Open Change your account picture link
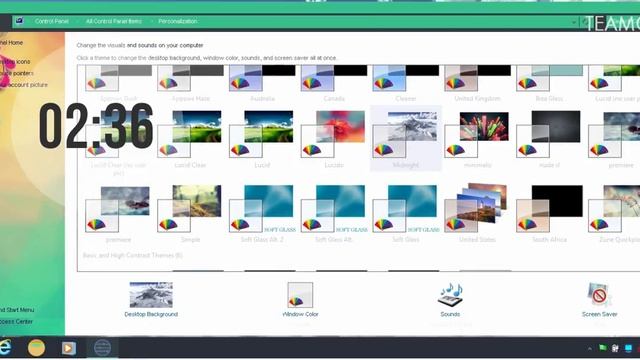The image size is (640, 360). [x=24, y=85]
